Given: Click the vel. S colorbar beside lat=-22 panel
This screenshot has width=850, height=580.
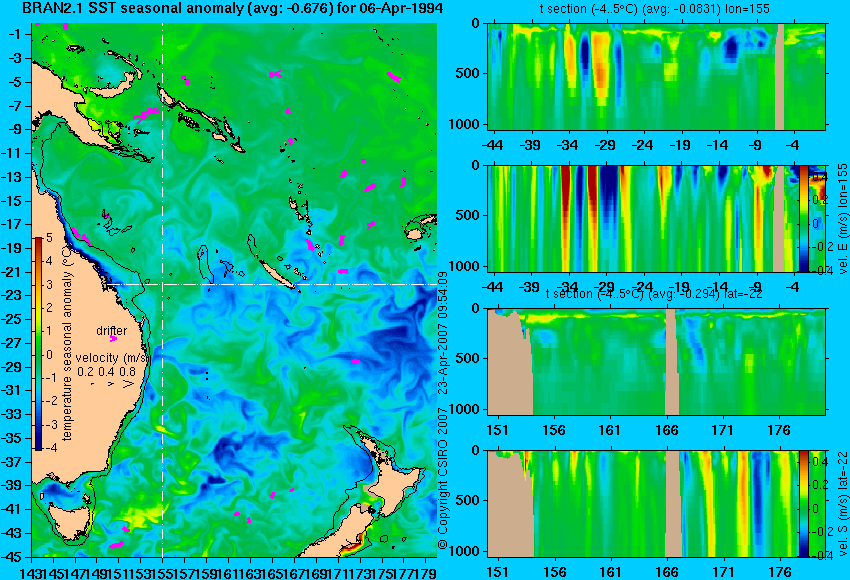Looking at the screenshot, I should coord(804,504).
